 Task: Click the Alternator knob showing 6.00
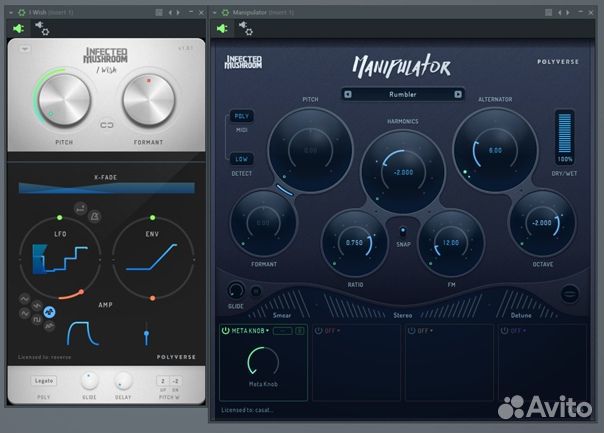(495, 150)
